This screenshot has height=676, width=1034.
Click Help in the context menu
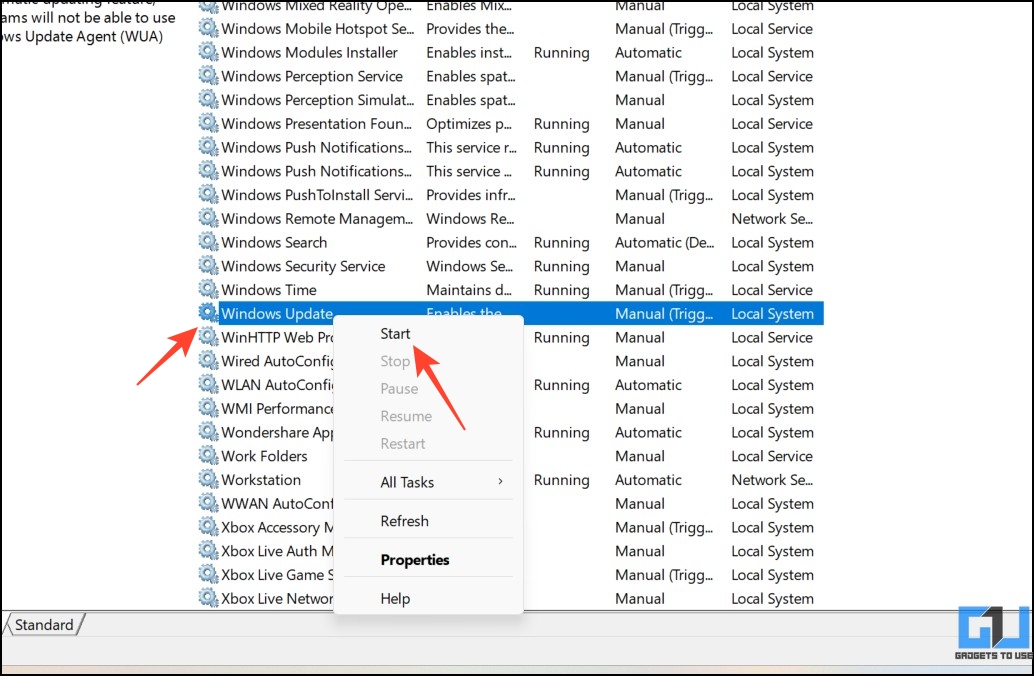[395, 599]
